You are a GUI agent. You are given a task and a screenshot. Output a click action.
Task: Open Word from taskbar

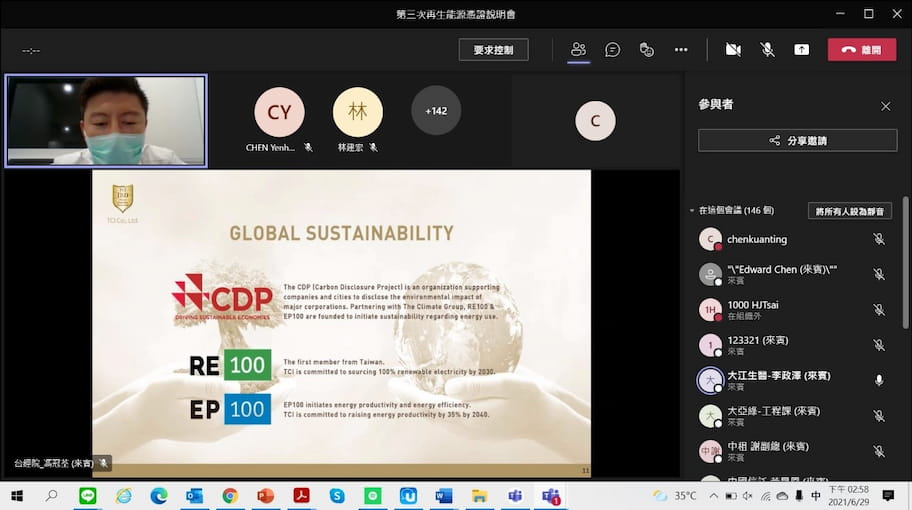tap(443, 496)
